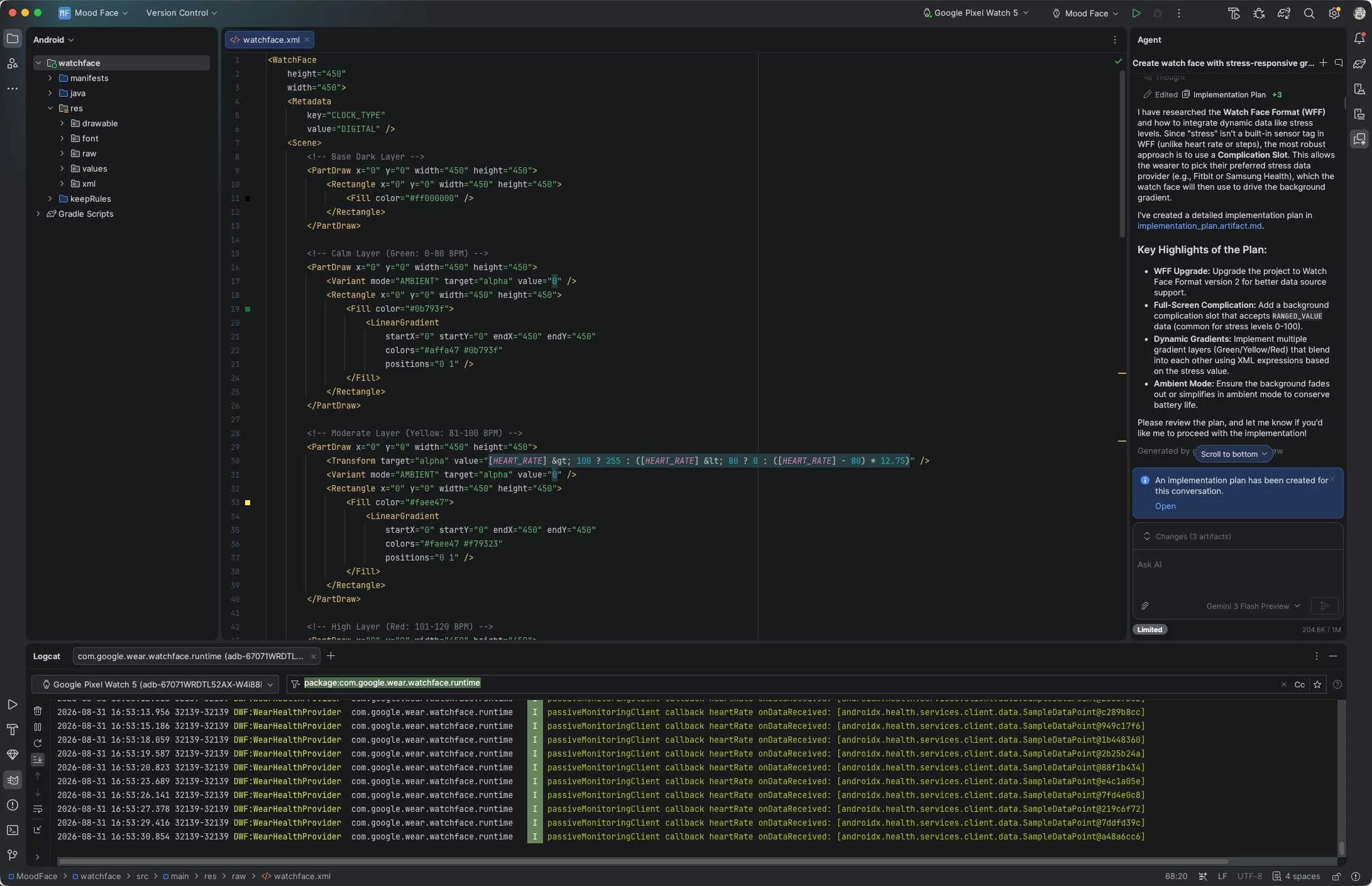
Task: Open Android project view dropdown
Action: pos(53,40)
